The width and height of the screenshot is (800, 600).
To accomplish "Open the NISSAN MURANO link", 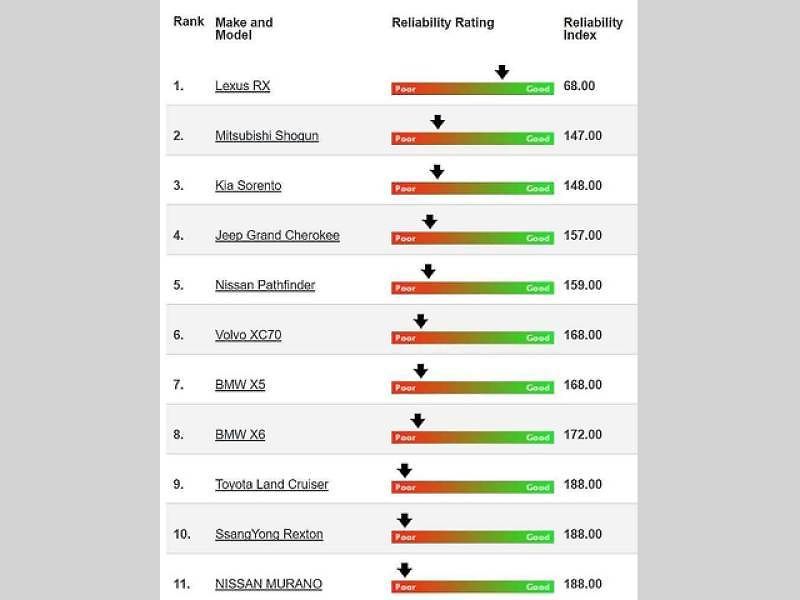I will [x=268, y=584].
